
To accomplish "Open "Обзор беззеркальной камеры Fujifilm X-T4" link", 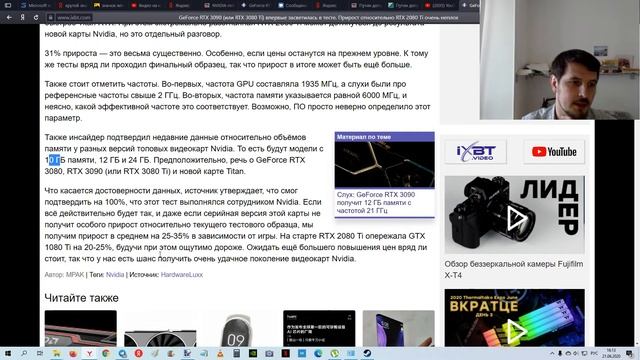I will coord(513,269).
